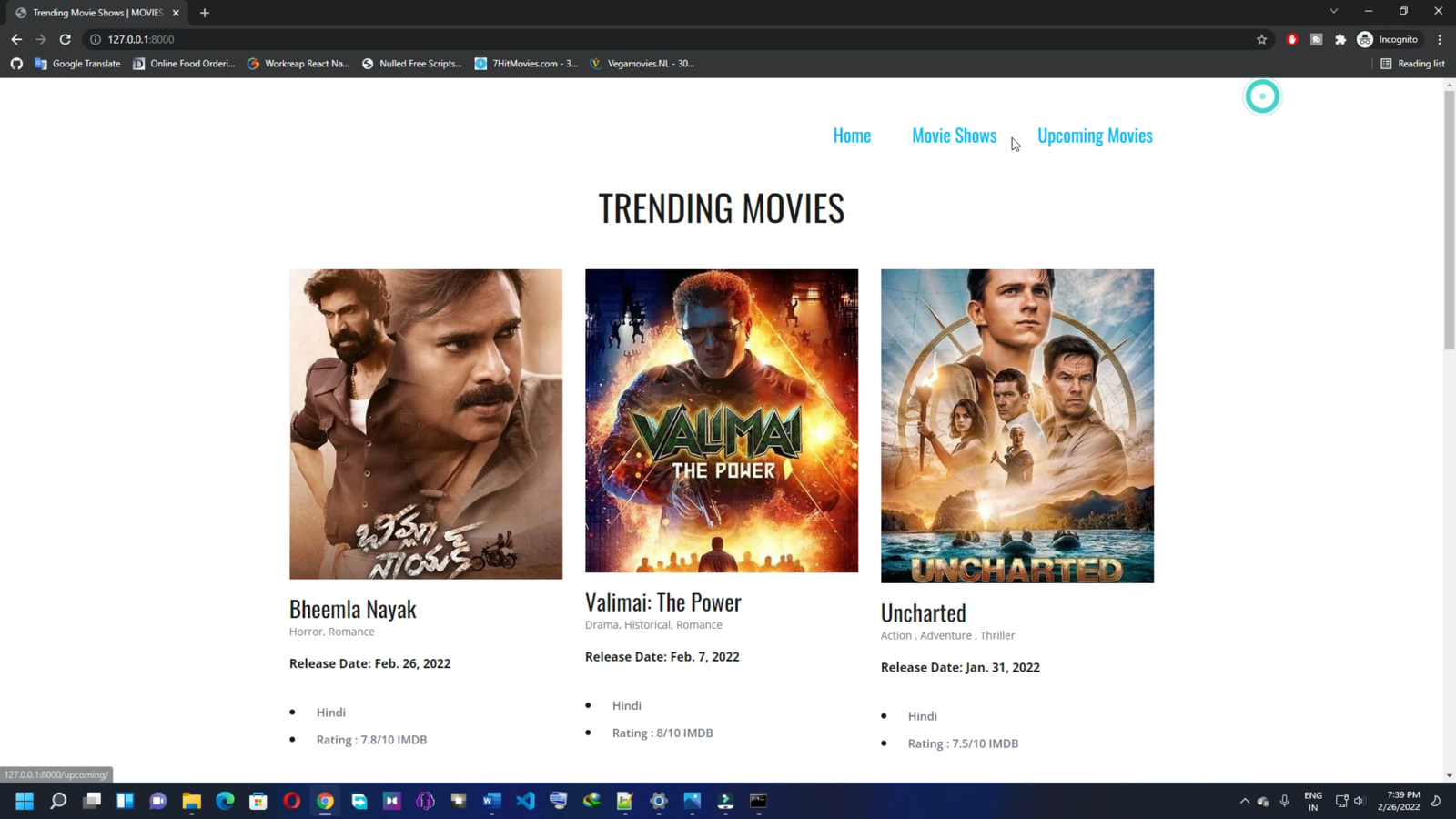Open the clock showing 7:39 PM
Screen dimensions: 1456x819
click(x=1399, y=801)
